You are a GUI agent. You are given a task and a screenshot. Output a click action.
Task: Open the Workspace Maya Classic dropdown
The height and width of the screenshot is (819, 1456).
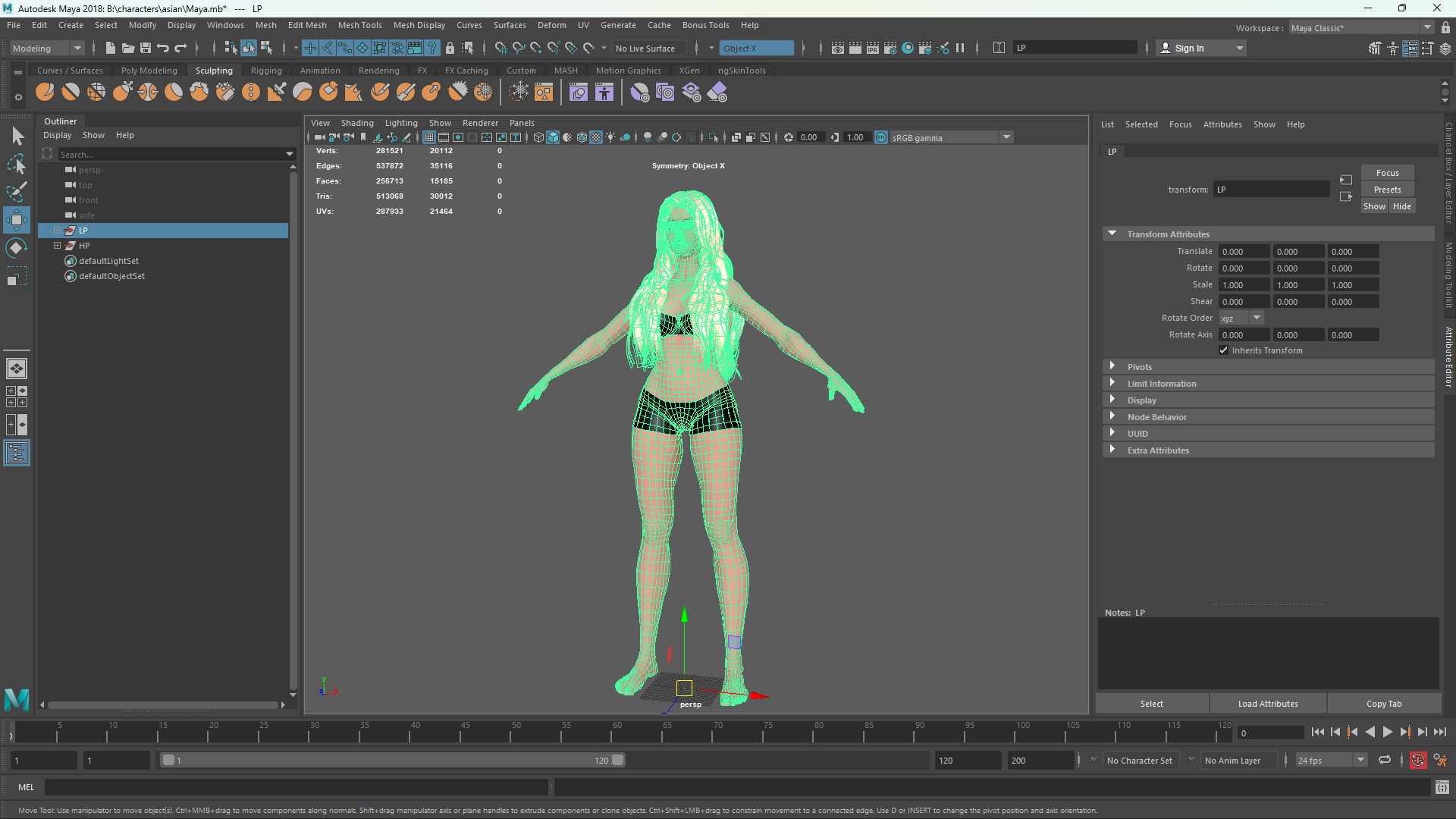pyautogui.click(x=1361, y=27)
